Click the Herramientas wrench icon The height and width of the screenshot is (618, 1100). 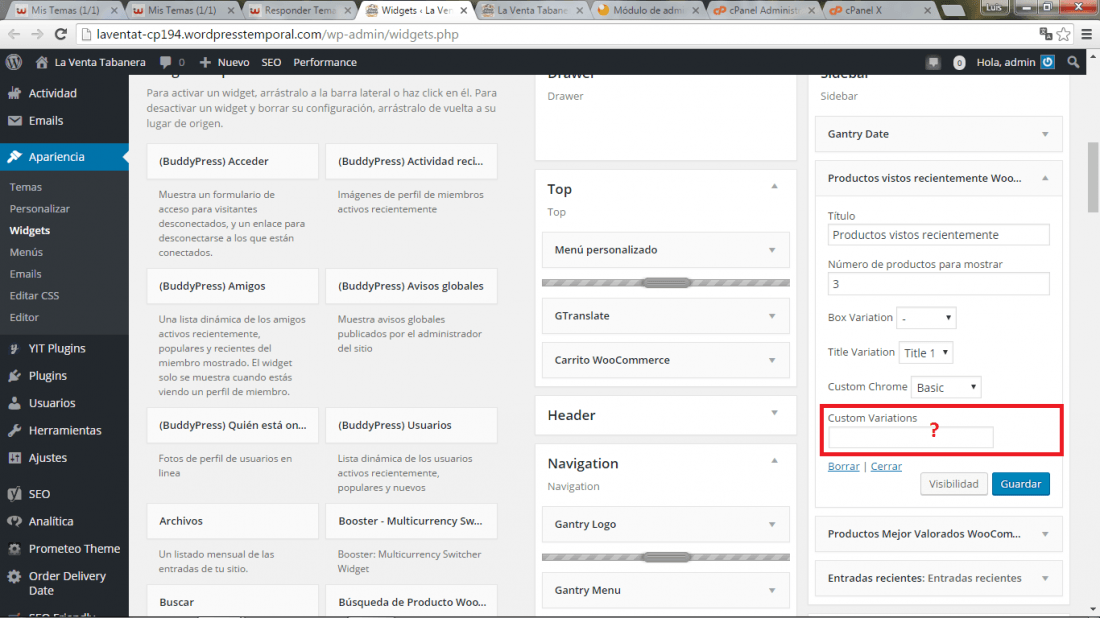(15, 431)
